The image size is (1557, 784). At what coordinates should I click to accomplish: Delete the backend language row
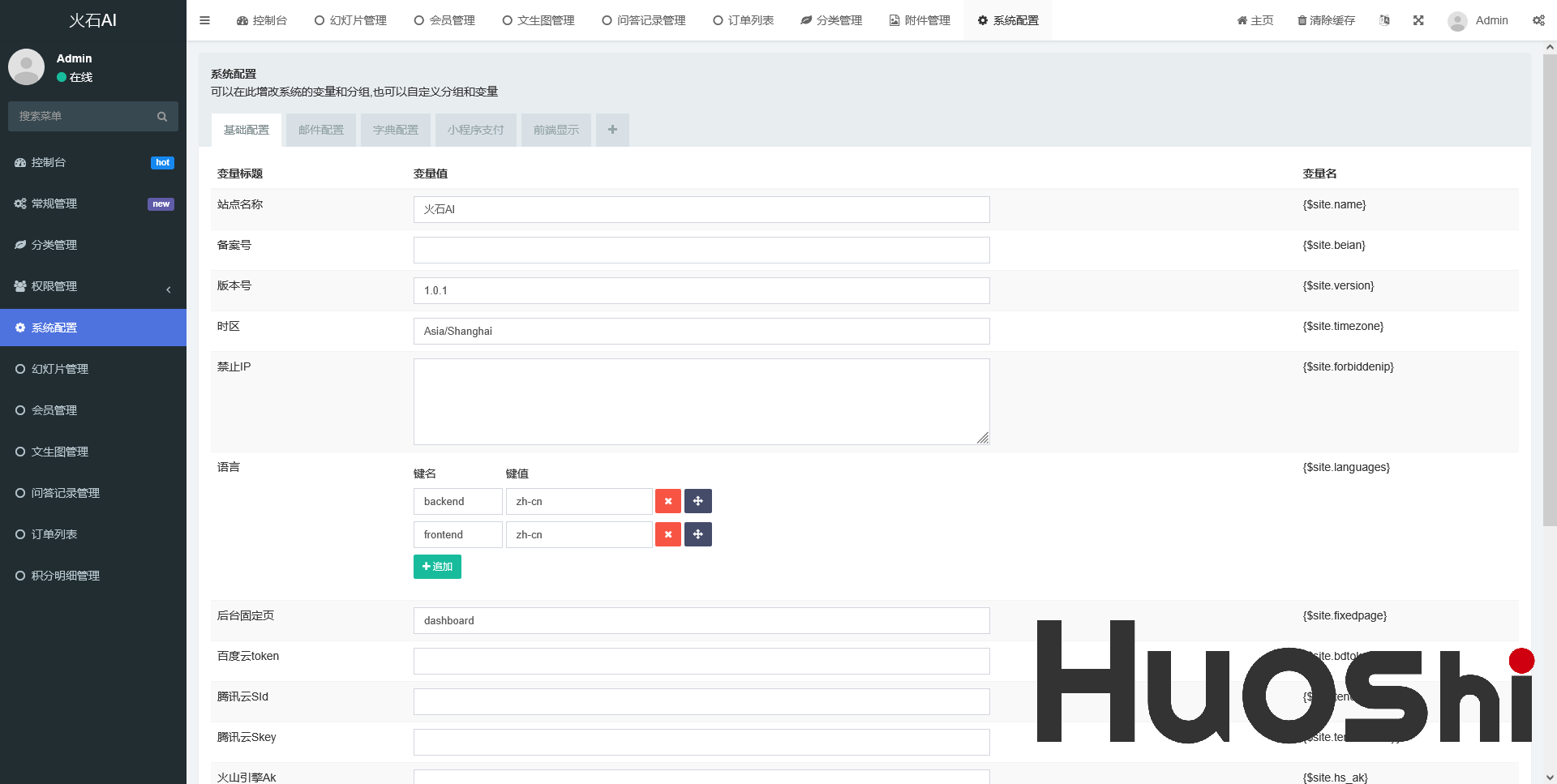[667, 501]
